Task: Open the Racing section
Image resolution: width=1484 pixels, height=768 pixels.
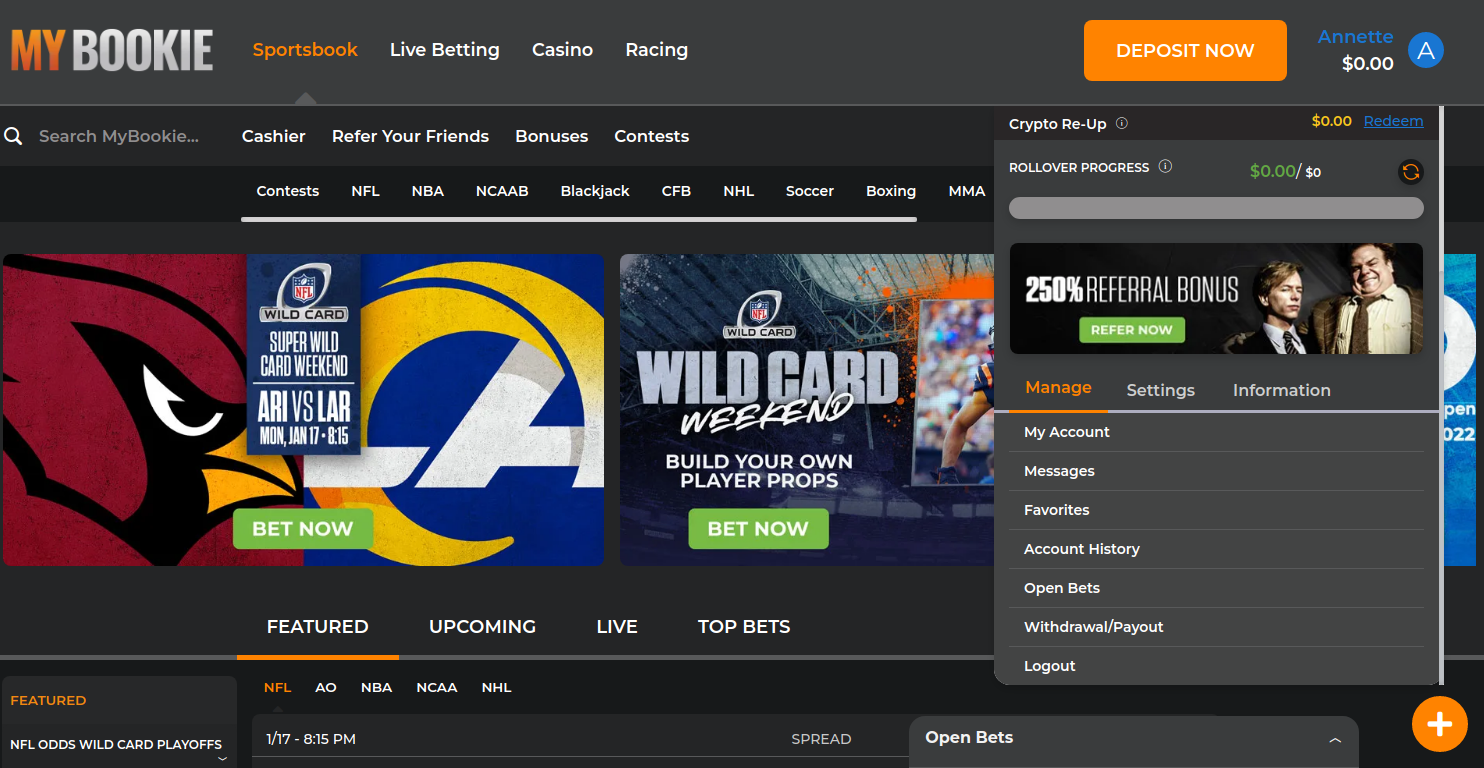Action: [x=657, y=50]
